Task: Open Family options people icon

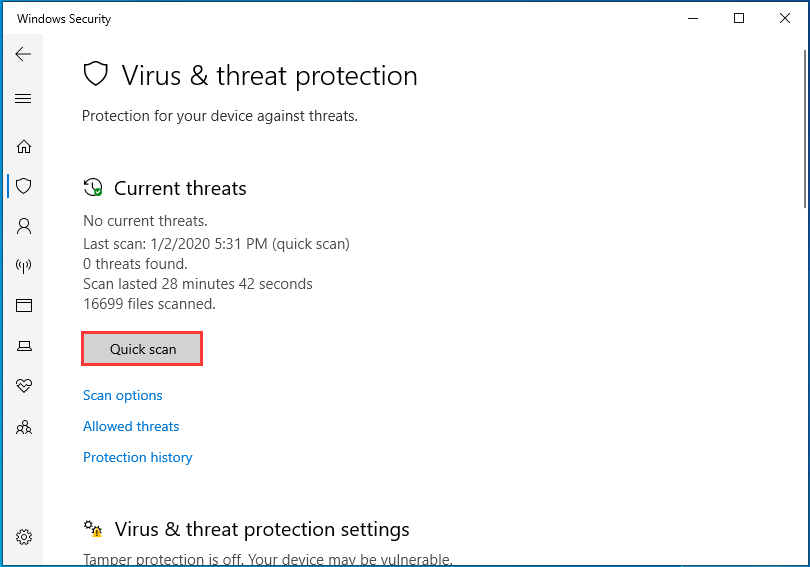Action: (24, 428)
